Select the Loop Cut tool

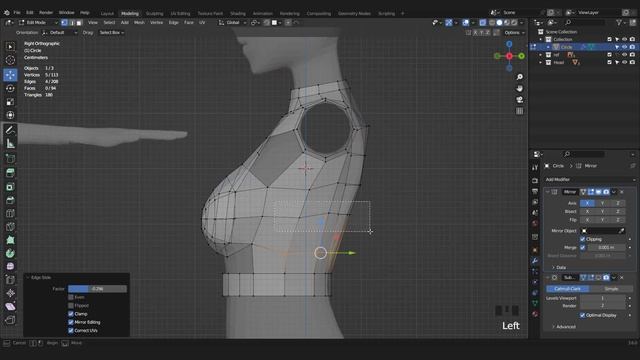(x=10, y=213)
